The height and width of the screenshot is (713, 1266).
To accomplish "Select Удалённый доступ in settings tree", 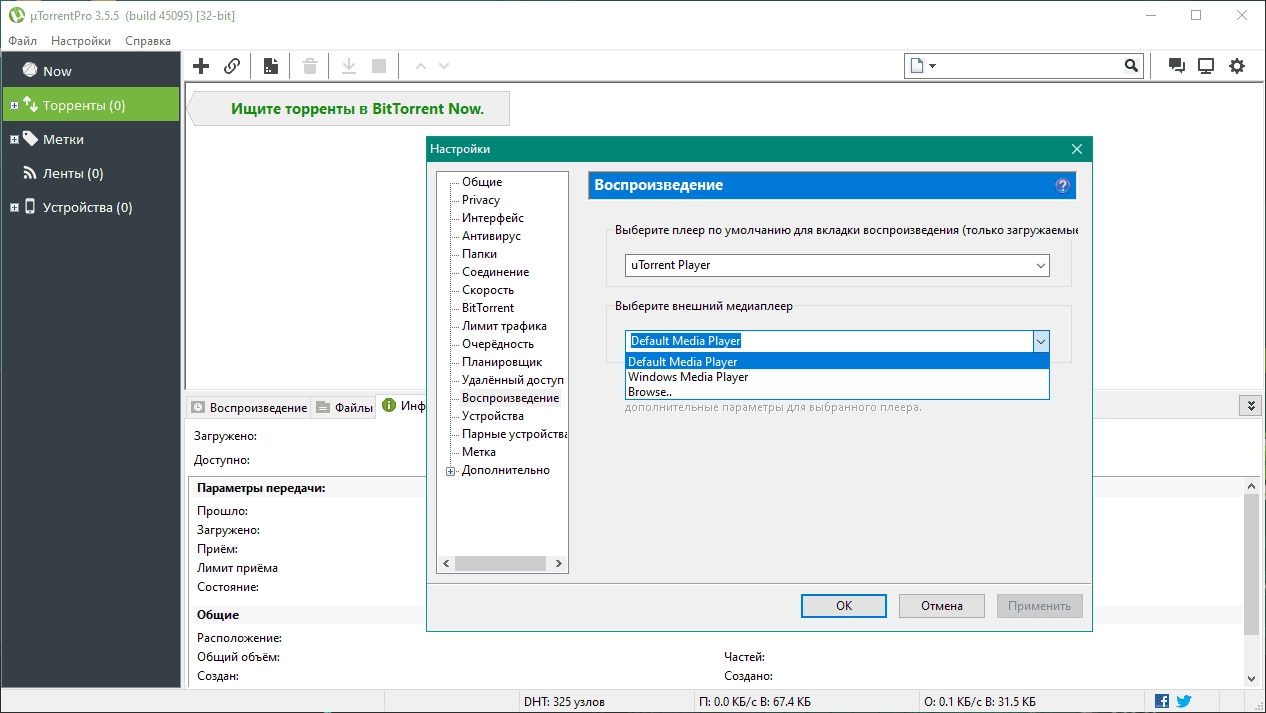I will (x=513, y=380).
